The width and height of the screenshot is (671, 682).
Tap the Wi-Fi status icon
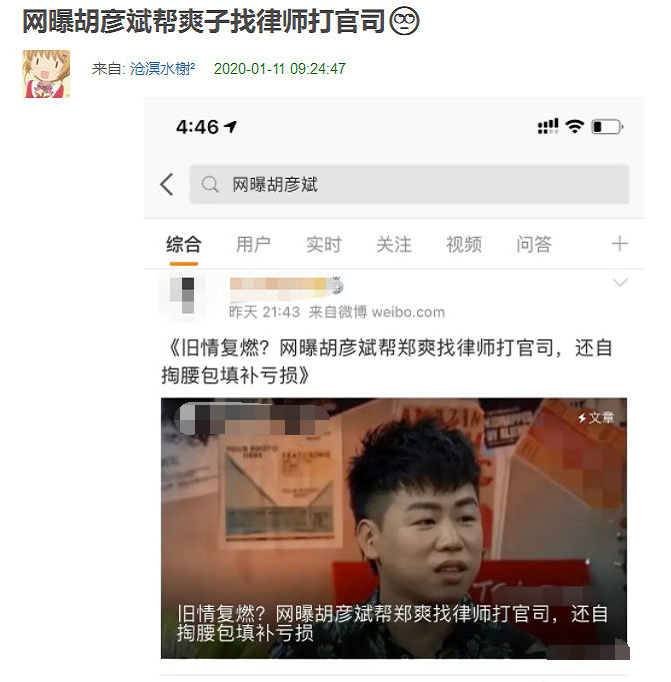coord(574,127)
